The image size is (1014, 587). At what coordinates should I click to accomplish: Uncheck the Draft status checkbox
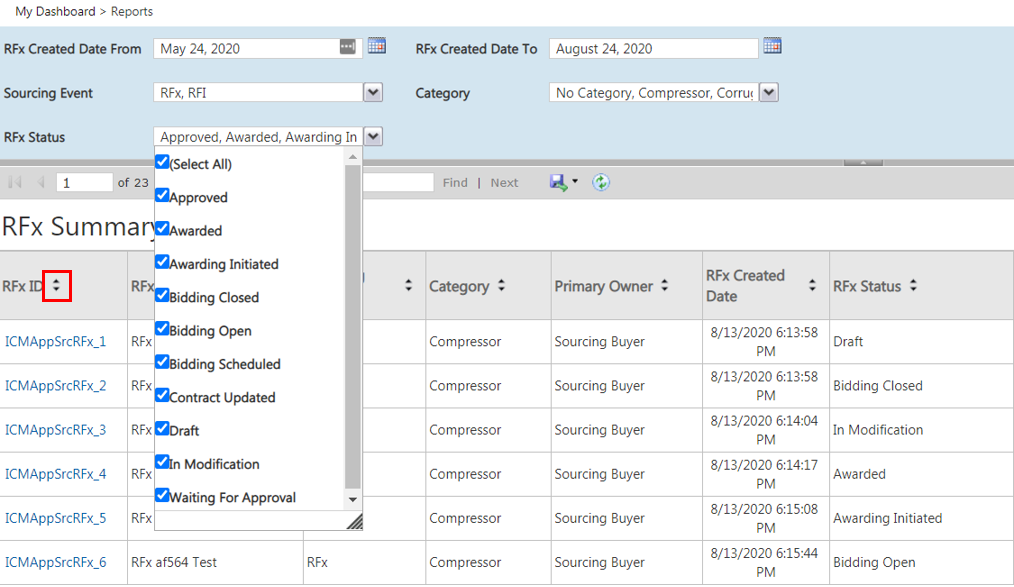point(162,429)
